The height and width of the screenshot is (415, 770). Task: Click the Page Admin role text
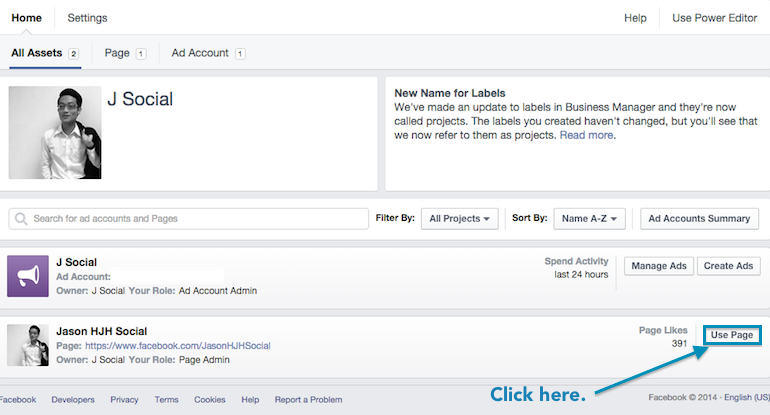[204, 360]
